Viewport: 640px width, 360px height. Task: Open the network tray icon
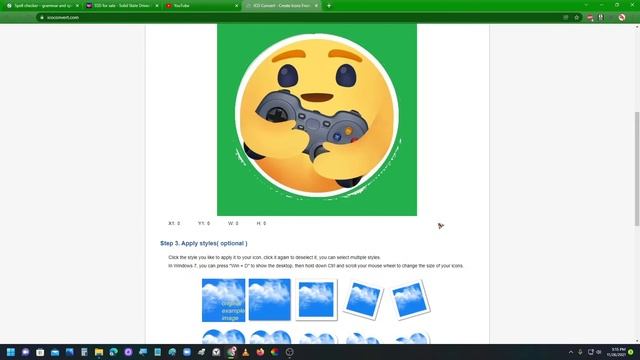click(590, 352)
